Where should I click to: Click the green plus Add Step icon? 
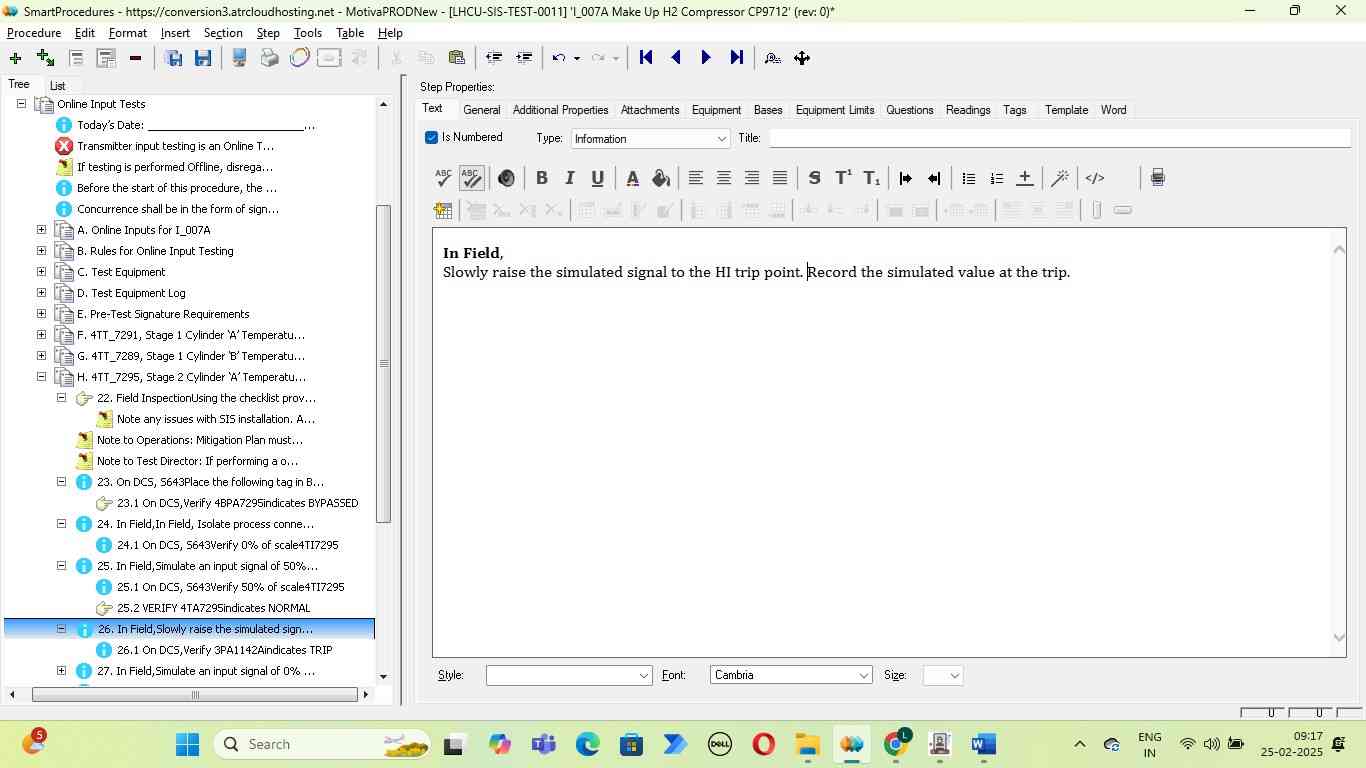(15, 58)
